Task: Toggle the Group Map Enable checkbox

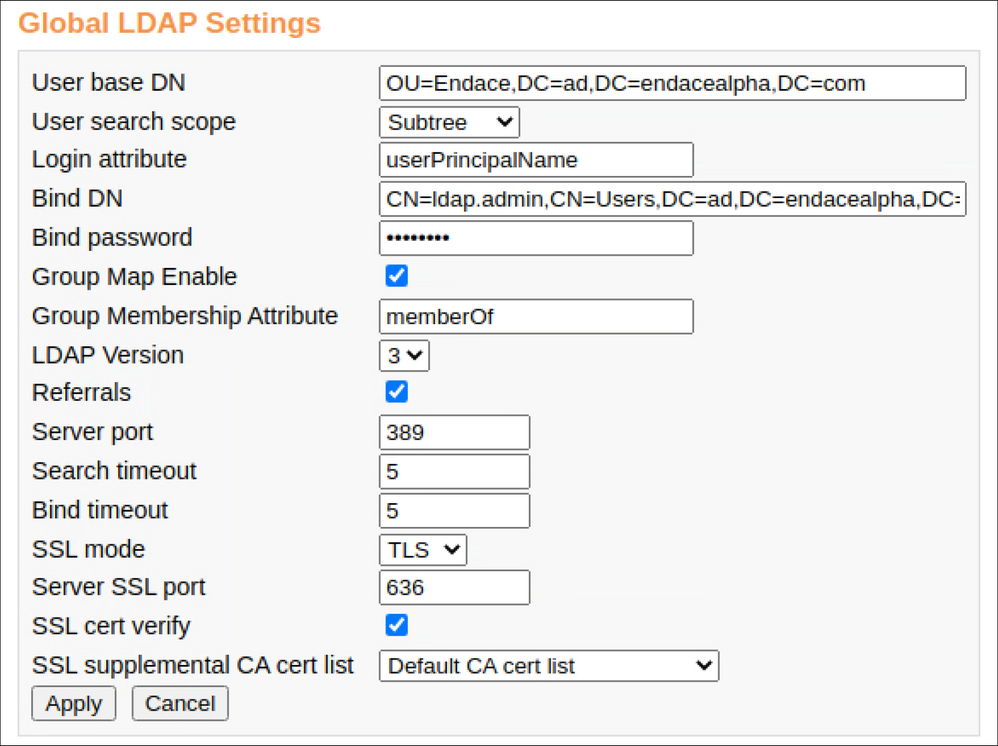Action: click(397, 276)
